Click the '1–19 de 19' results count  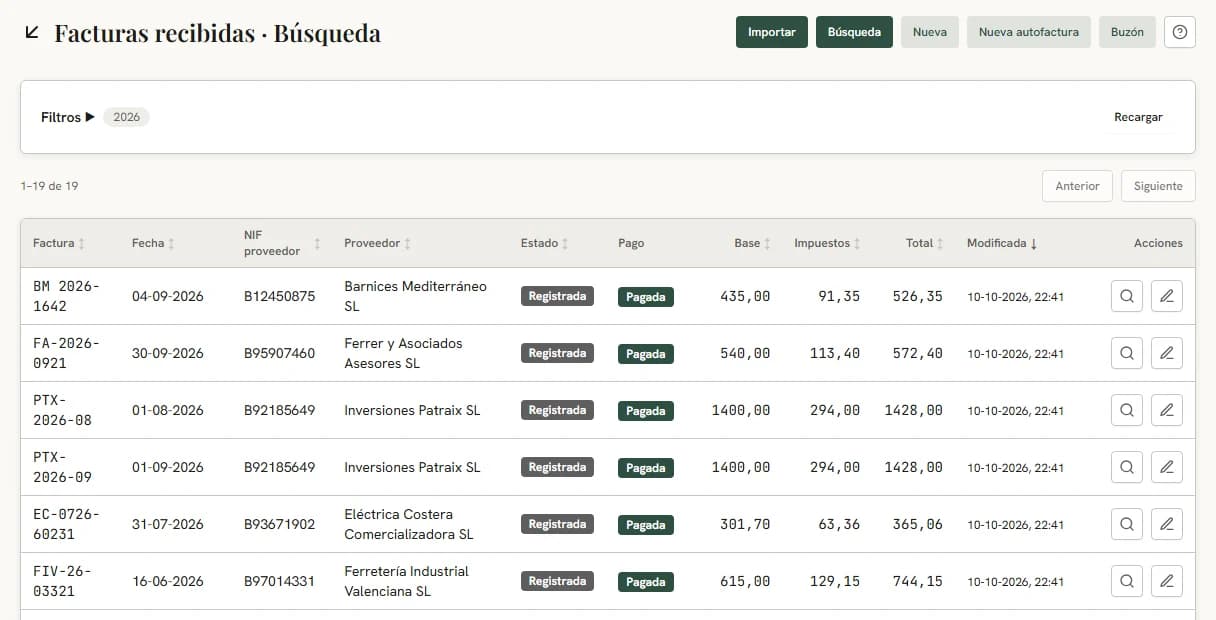[x=49, y=186]
